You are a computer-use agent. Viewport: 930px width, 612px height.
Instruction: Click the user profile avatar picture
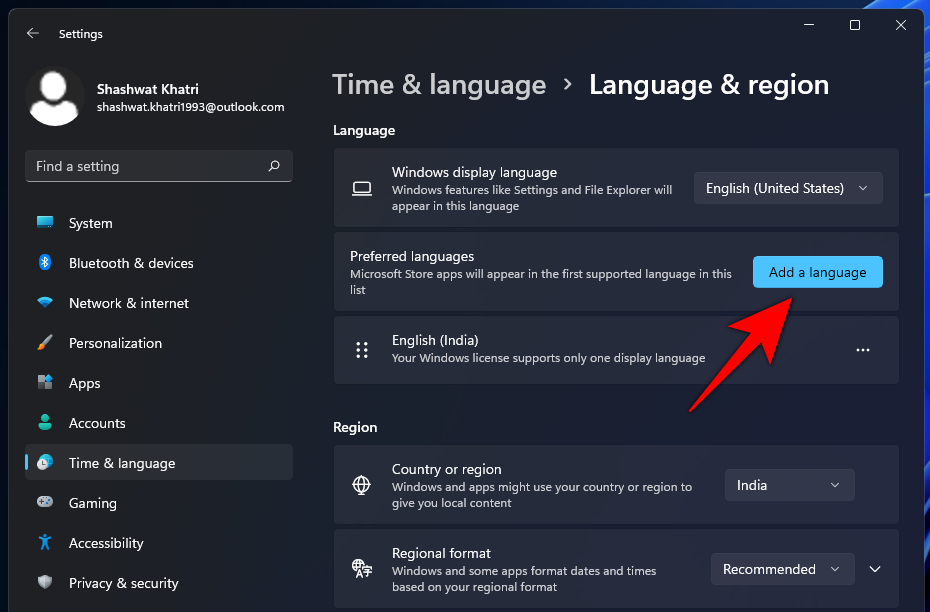[x=55, y=97]
